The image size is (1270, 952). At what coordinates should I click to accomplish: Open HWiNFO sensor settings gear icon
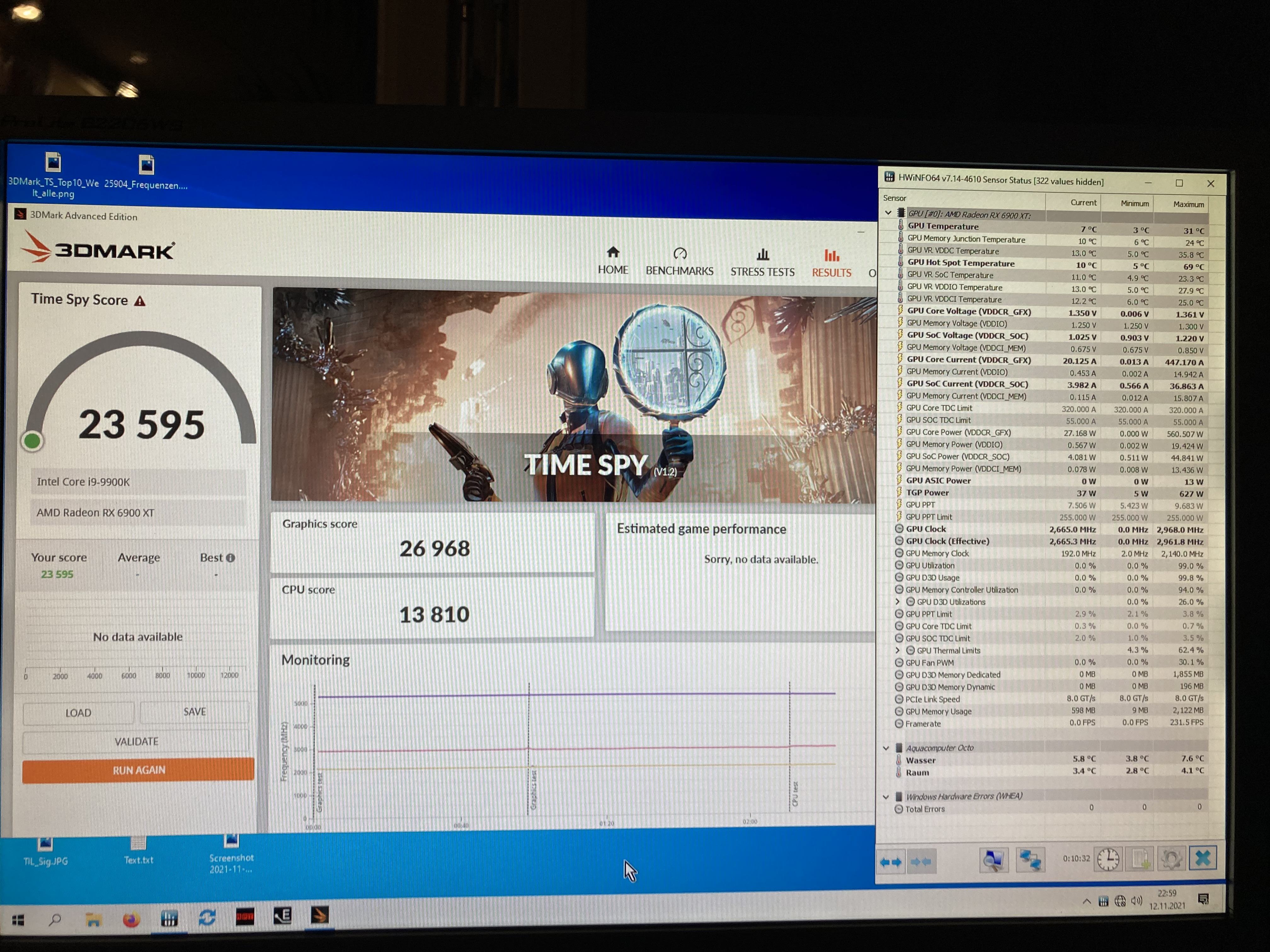(x=1171, y=859)
